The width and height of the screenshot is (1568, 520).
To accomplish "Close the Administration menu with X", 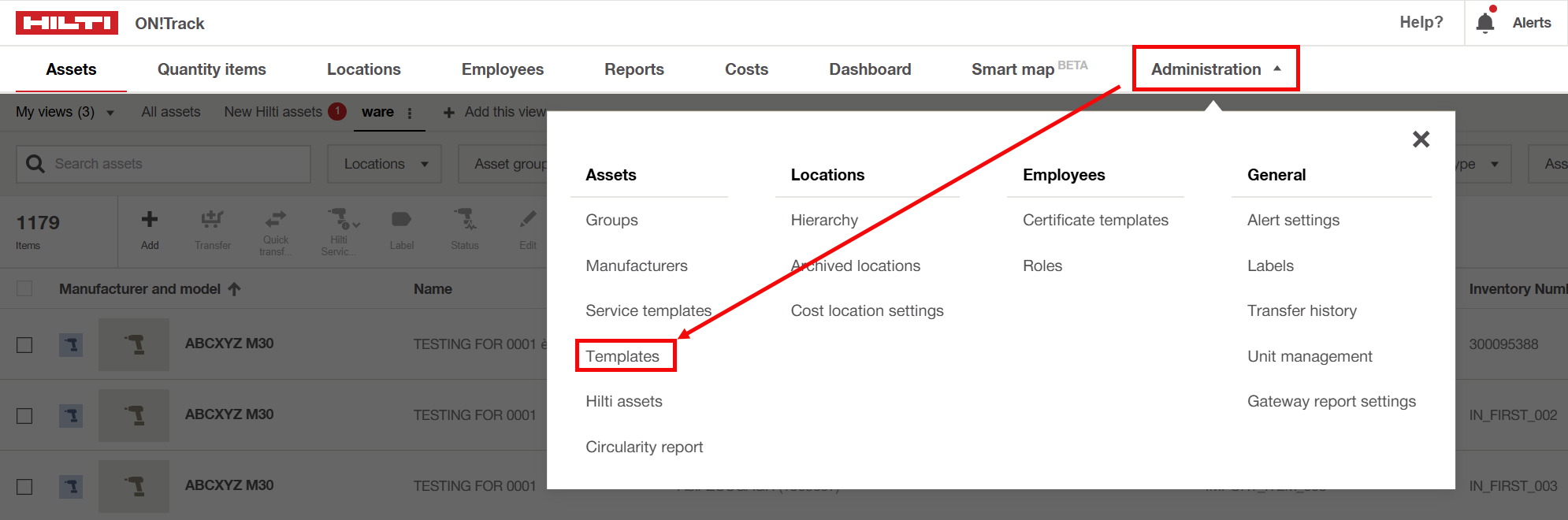I will [1421, 139].
